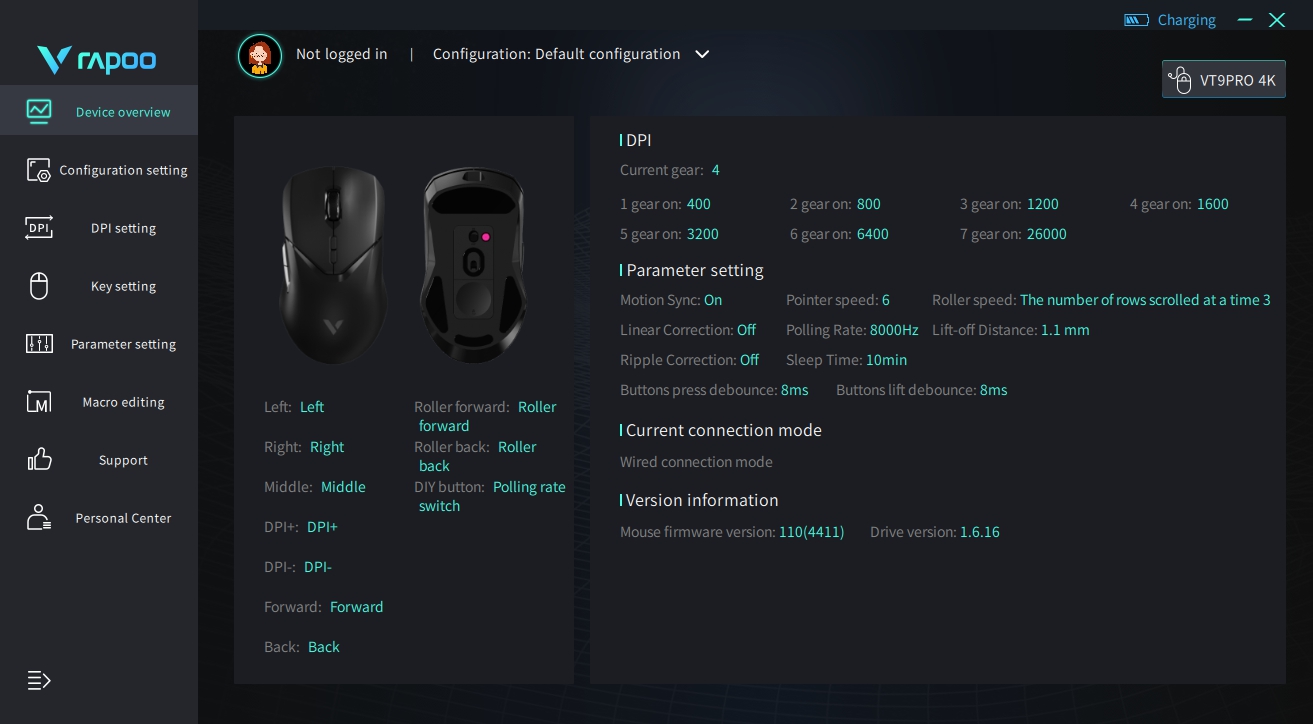Open the Personal Center icon
The width and height of the screenshot is (1313, 724).
[x=39, y=517]
